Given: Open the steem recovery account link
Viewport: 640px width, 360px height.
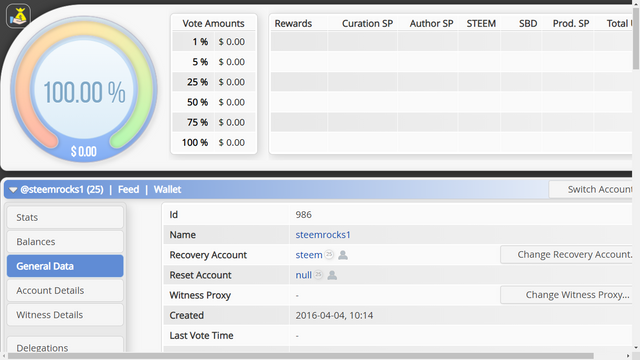Looking at the screenshot, I should point(309,255).
